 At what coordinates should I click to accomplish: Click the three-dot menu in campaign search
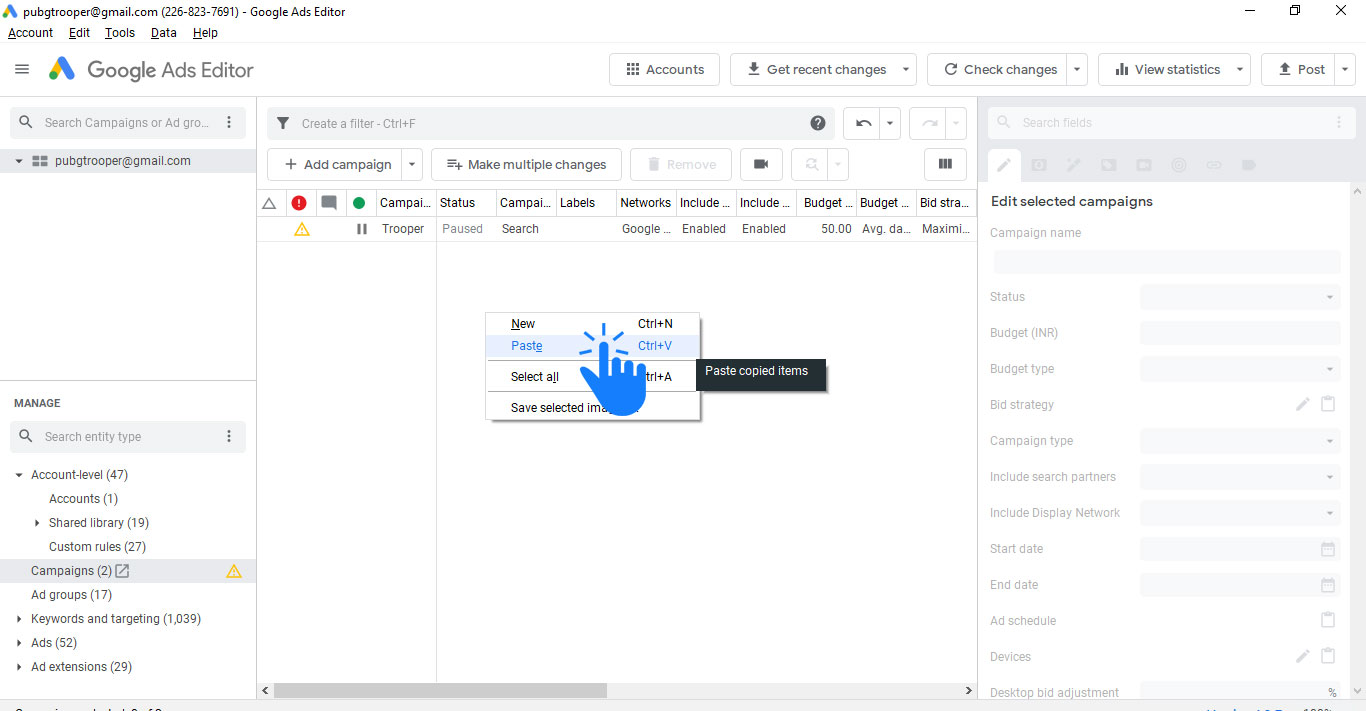(x=229, y=123)
